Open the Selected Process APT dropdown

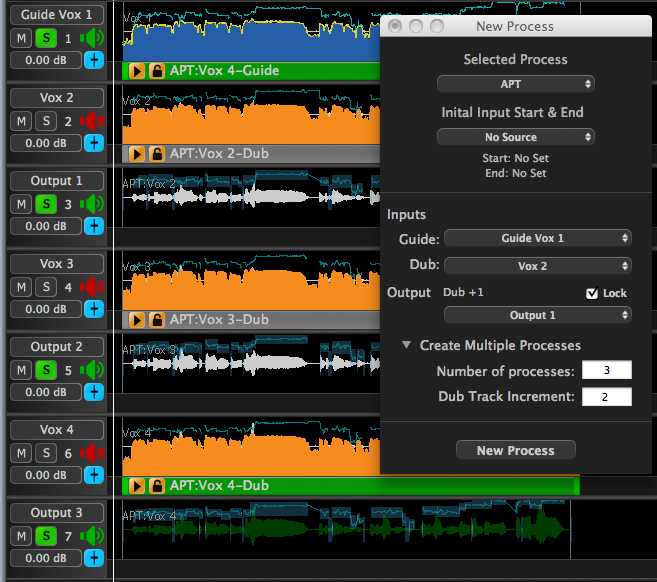pos(516,84)
